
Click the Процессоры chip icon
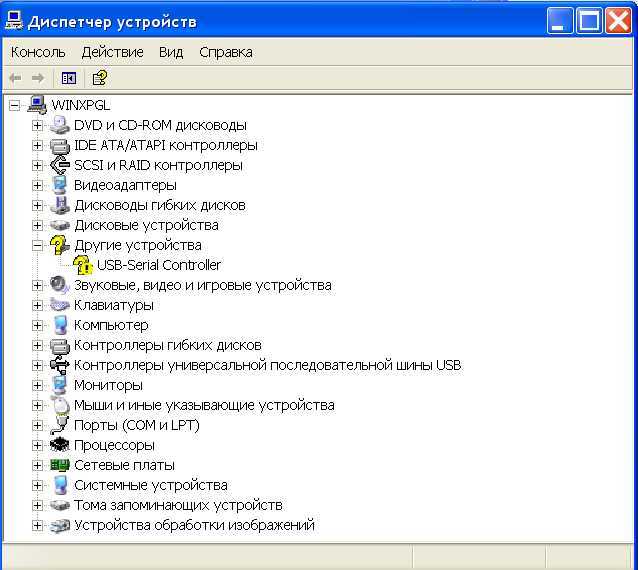tap(60, 445)
